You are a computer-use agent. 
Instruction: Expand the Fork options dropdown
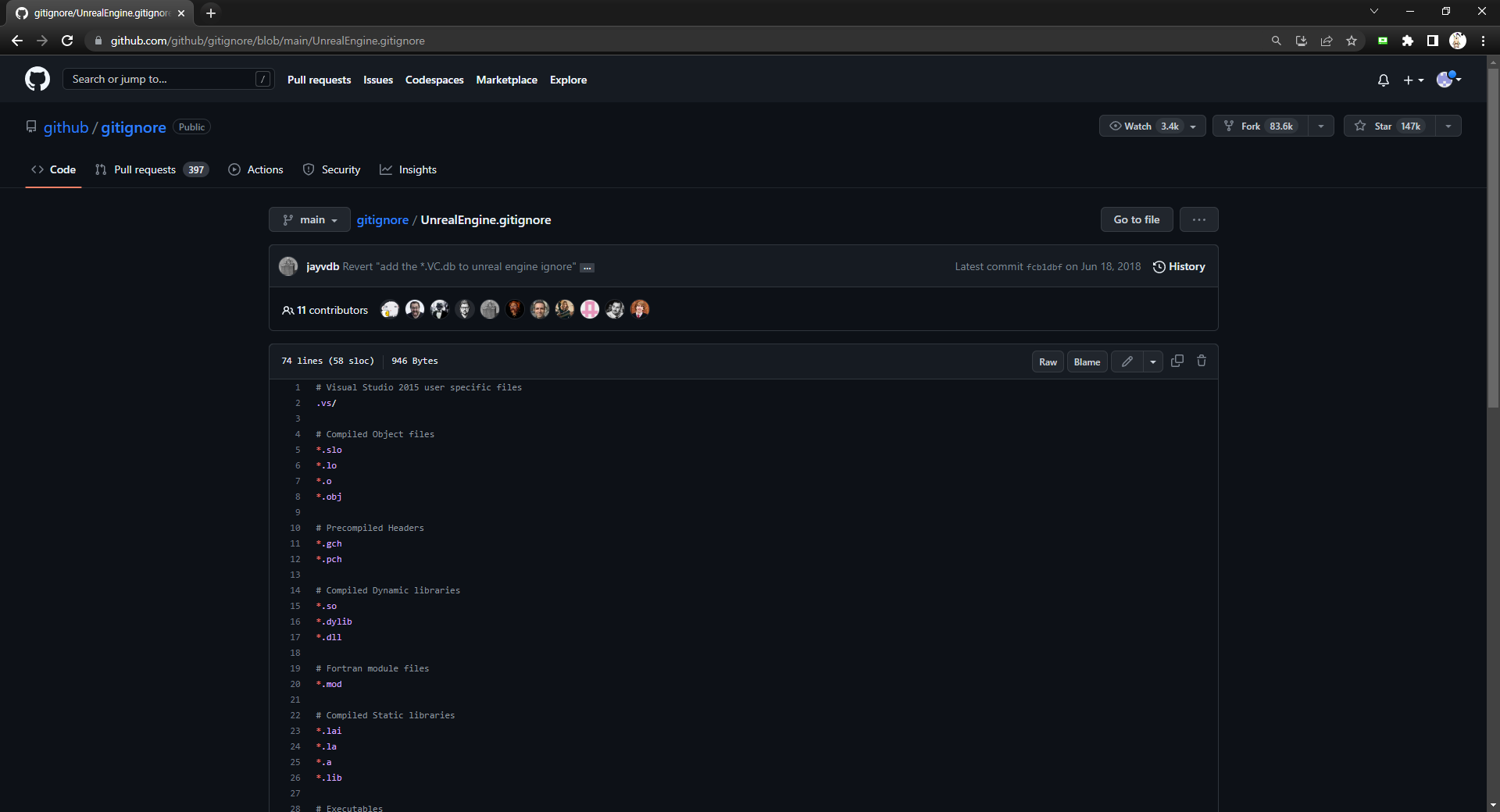(x=1321, y=126)
